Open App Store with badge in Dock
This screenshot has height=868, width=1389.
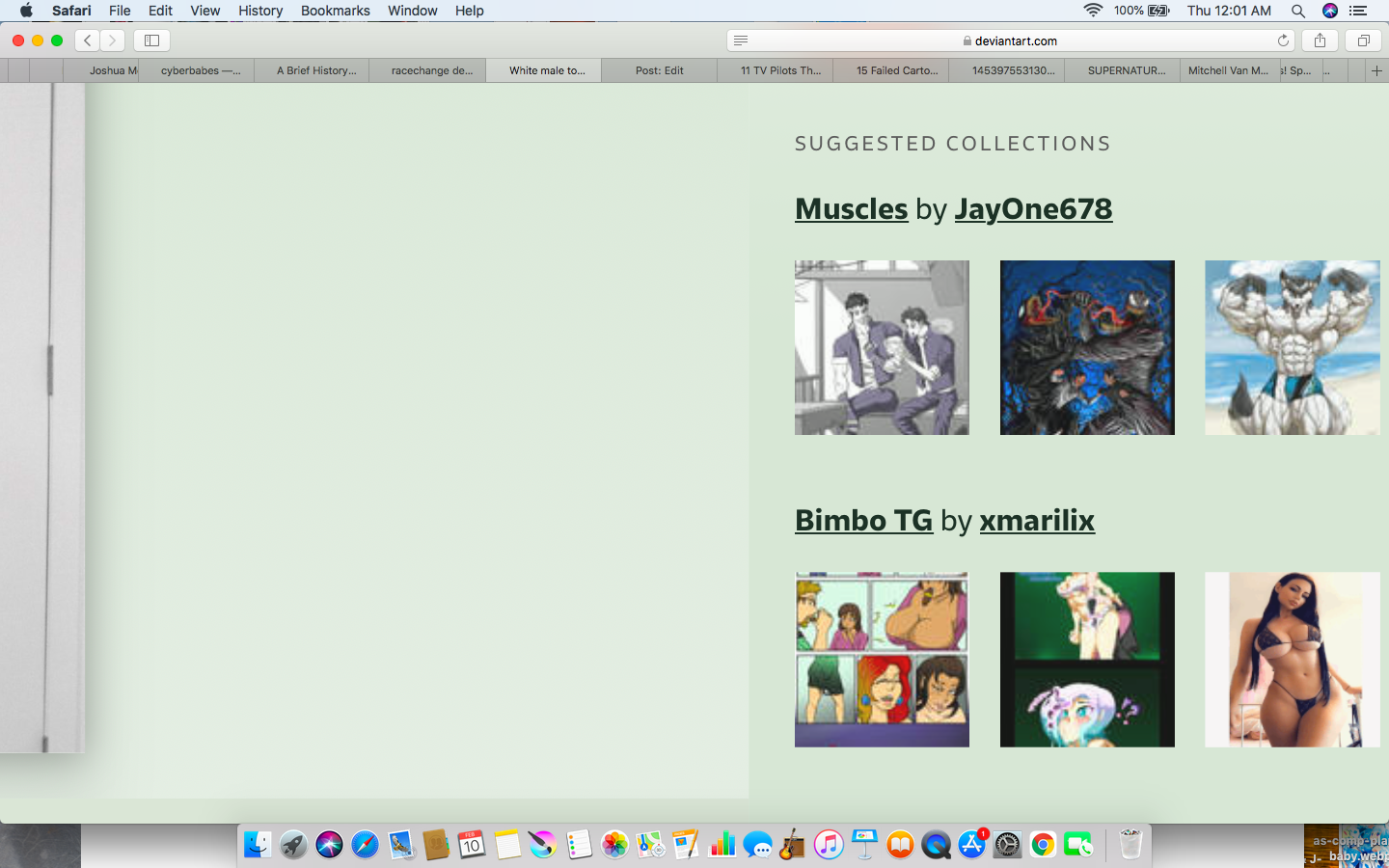point(971,845)
